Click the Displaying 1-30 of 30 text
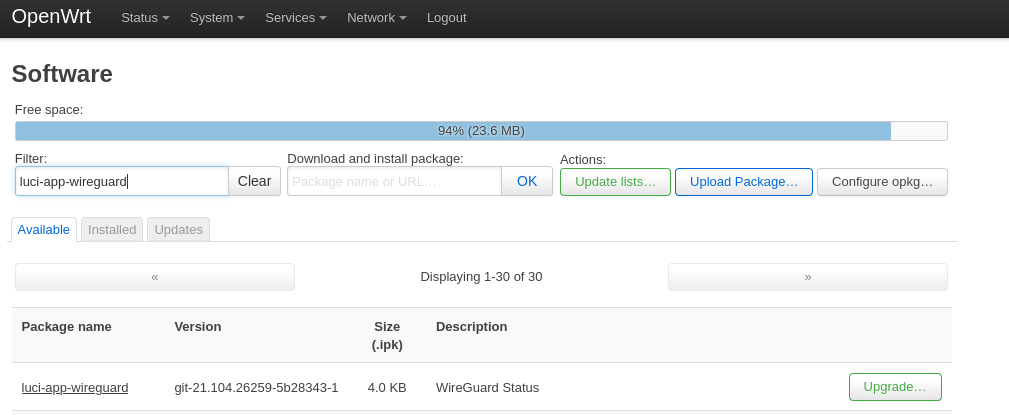 [x=481, y=277]
